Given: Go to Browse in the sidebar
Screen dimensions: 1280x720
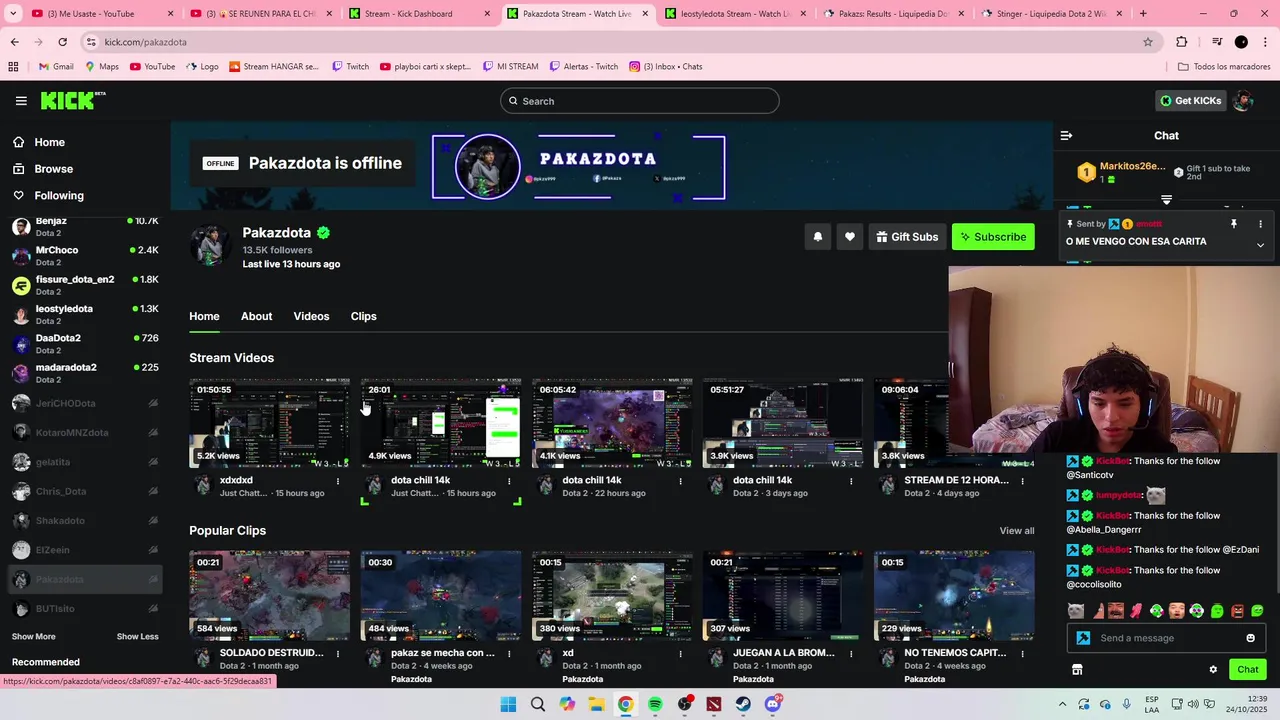Looking at the screenshot, I should (x=54, y=169).
